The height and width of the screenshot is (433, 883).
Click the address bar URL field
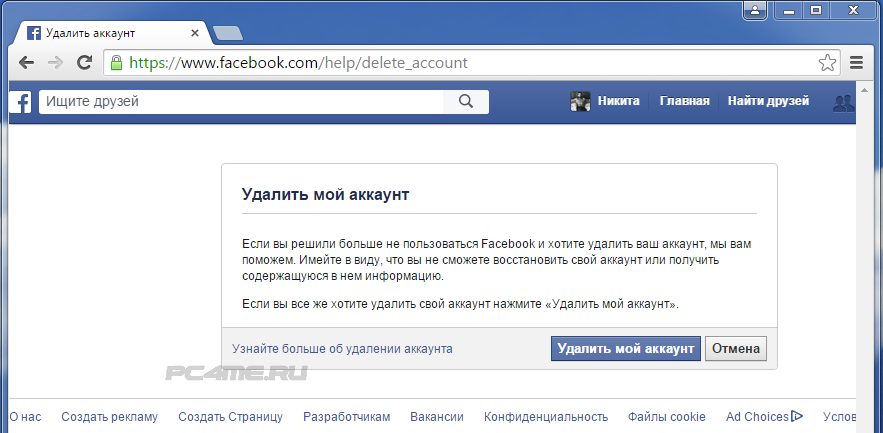click(x=470, y=63)
